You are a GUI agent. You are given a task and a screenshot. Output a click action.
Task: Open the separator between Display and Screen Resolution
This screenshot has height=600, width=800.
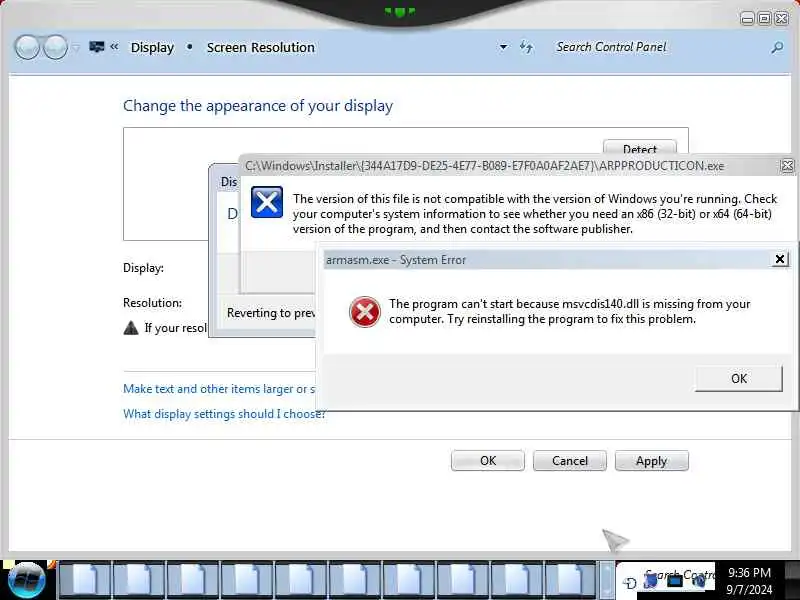(x=190, y=46)
